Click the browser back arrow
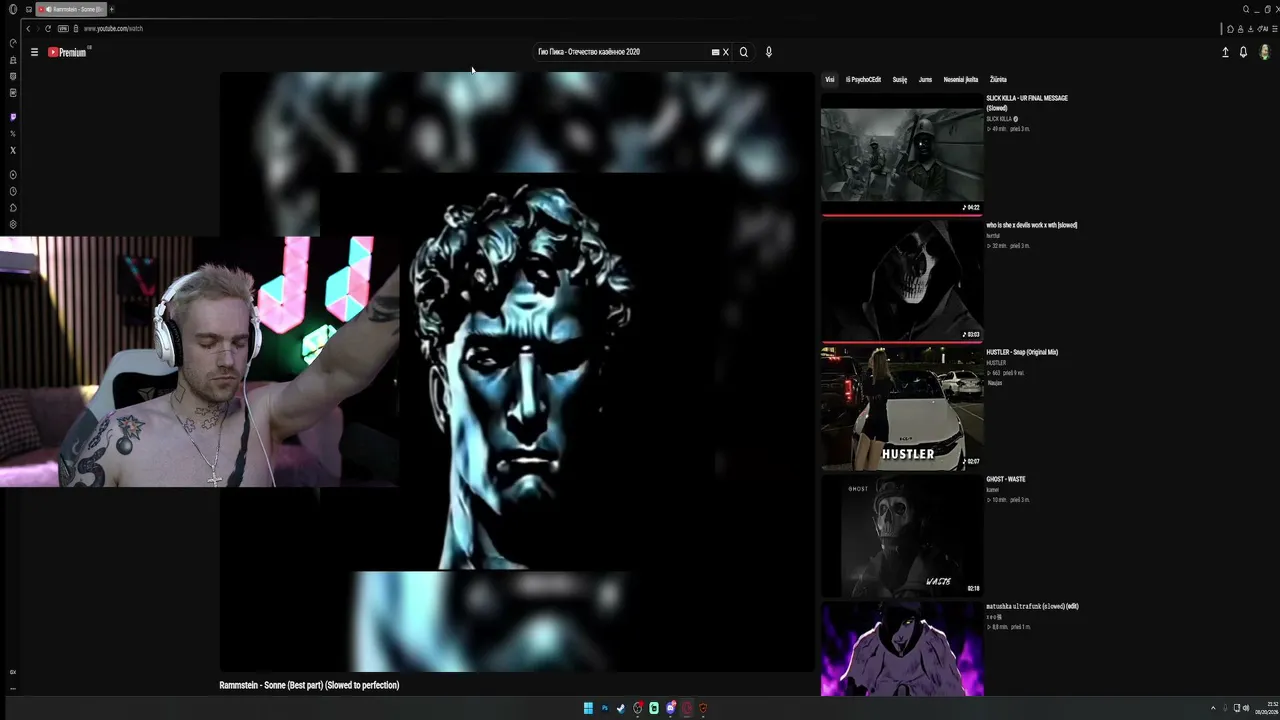Screen dimensions: 1280x720 [x=28, y=29]
